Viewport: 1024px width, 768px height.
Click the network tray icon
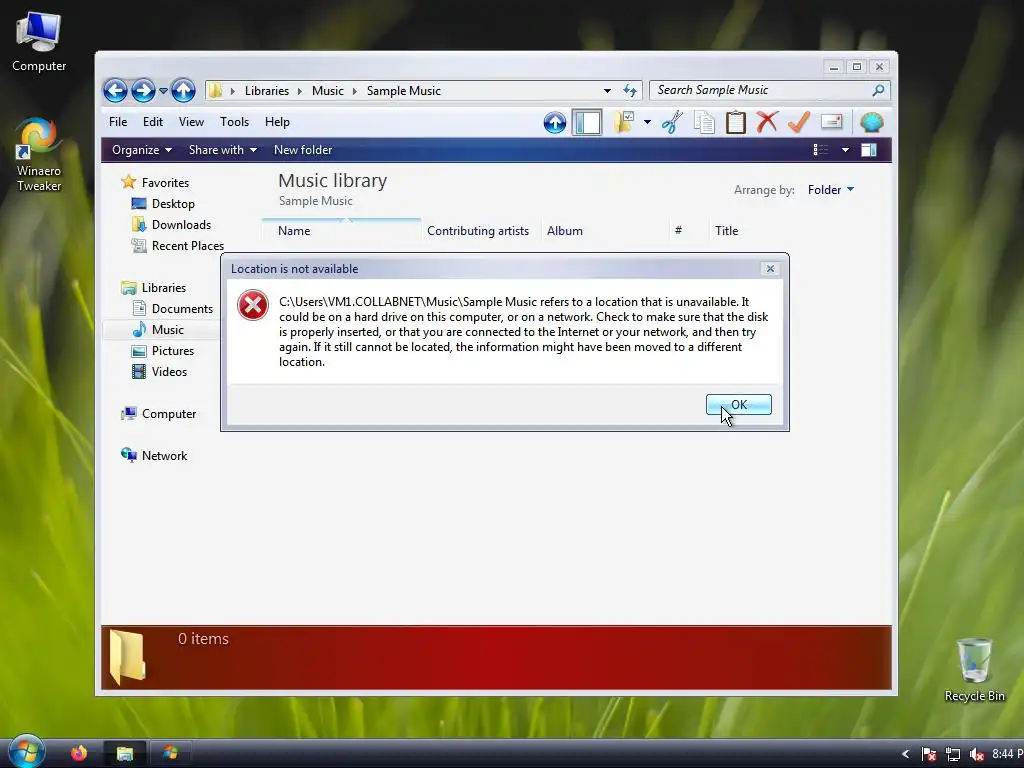pyautogui.click(x=953, y=755)
